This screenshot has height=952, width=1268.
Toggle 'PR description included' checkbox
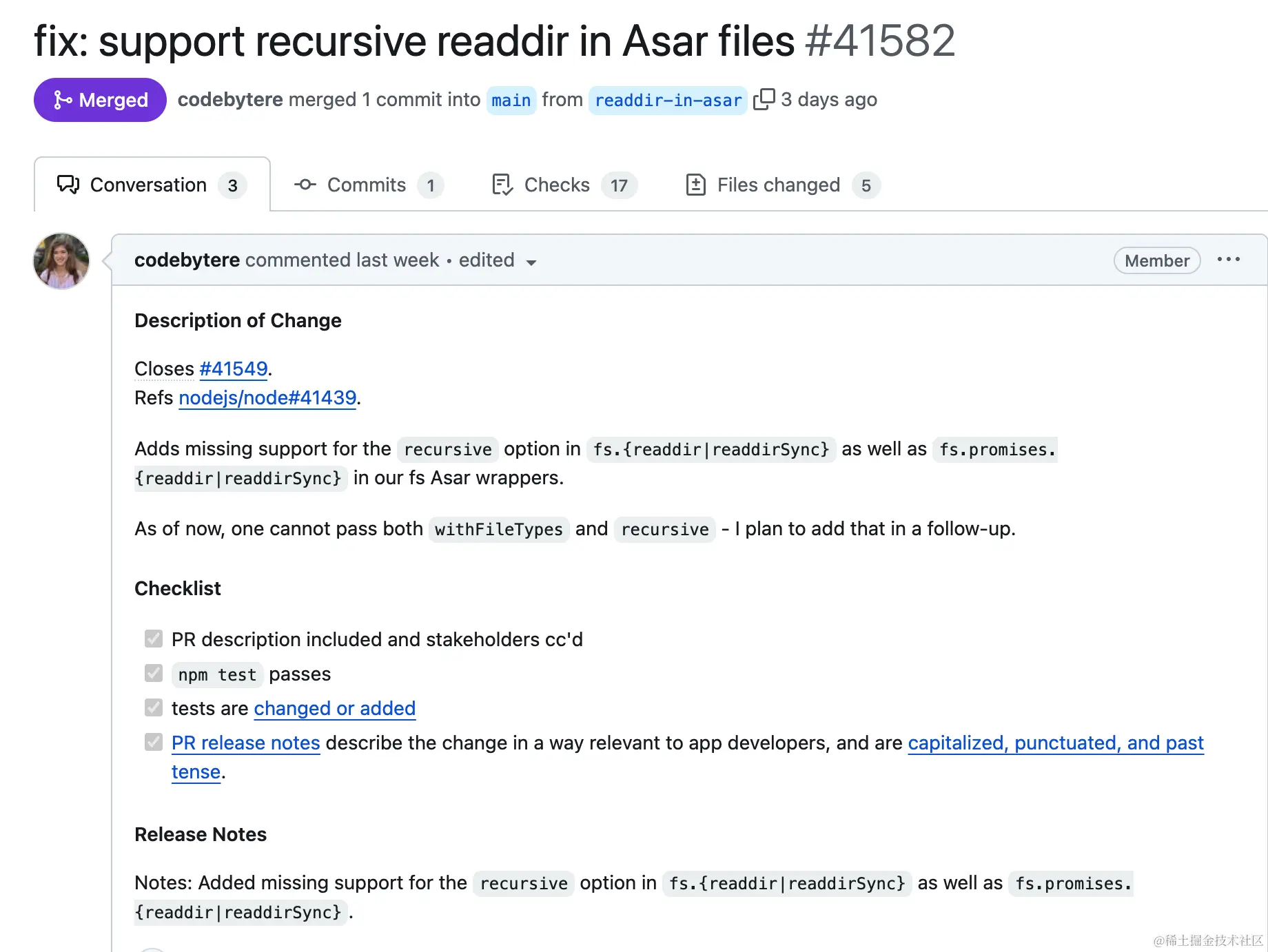(154, 639)
